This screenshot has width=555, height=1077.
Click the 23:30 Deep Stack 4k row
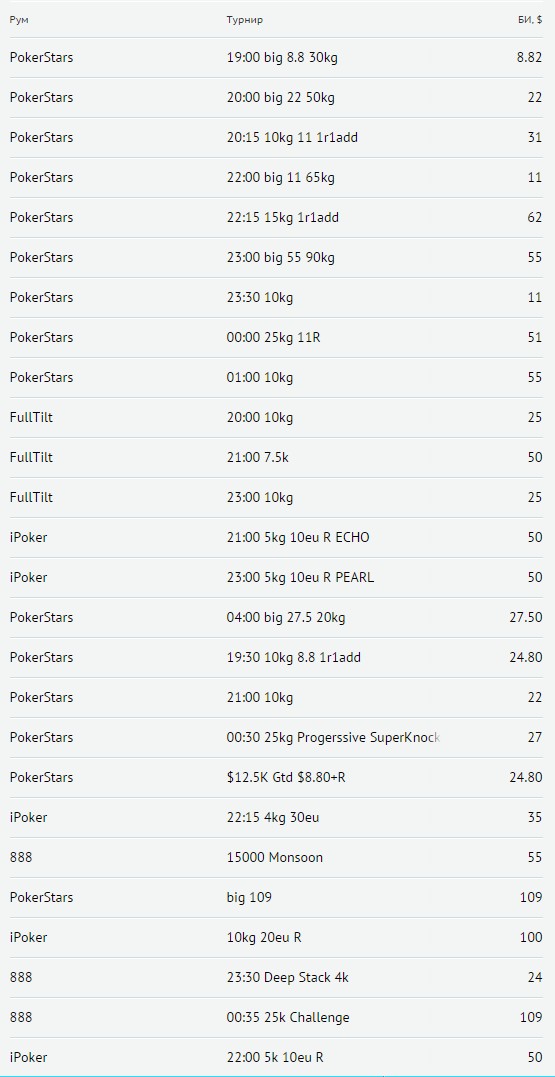[x=278, y=977]
